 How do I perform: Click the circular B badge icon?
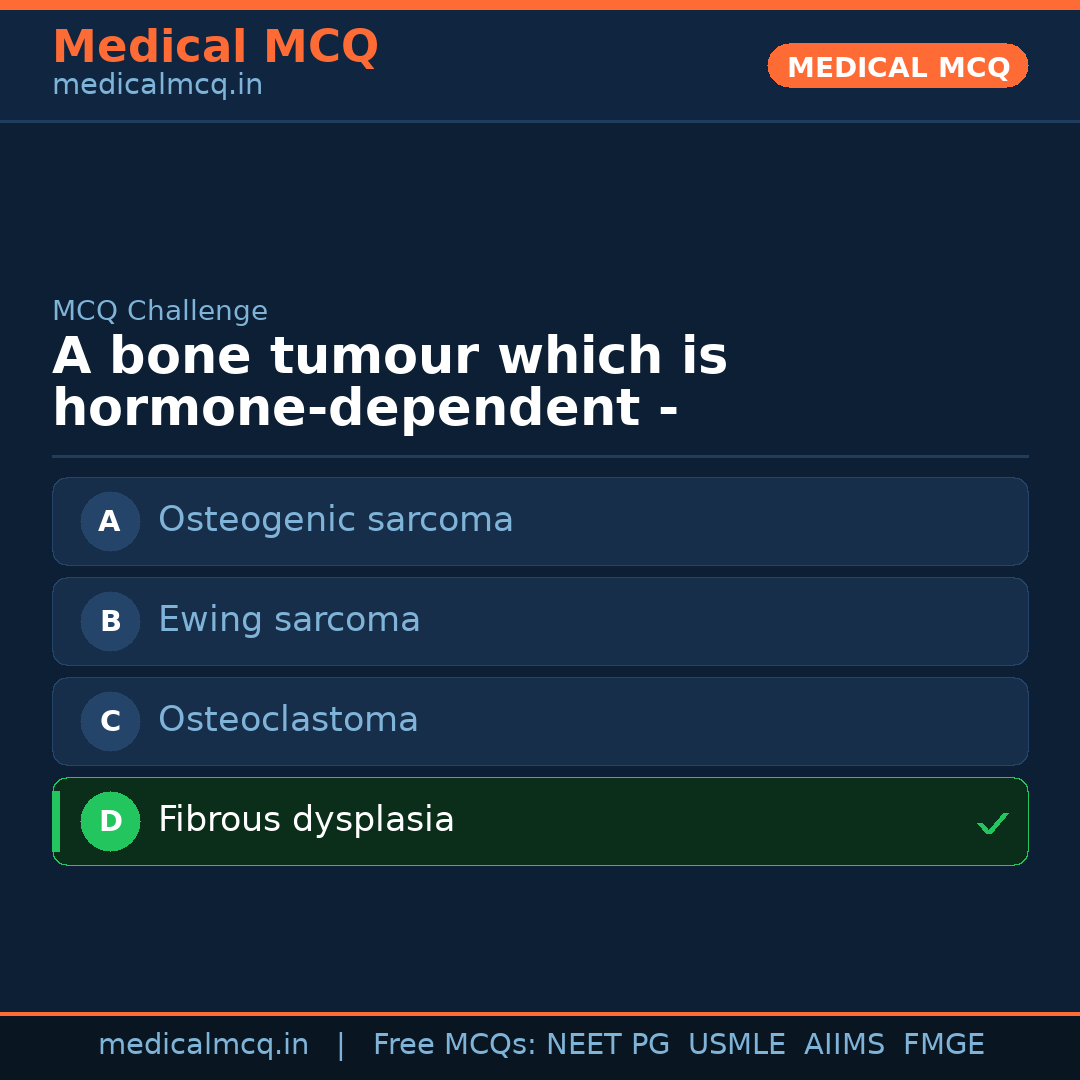click(110, 621)
